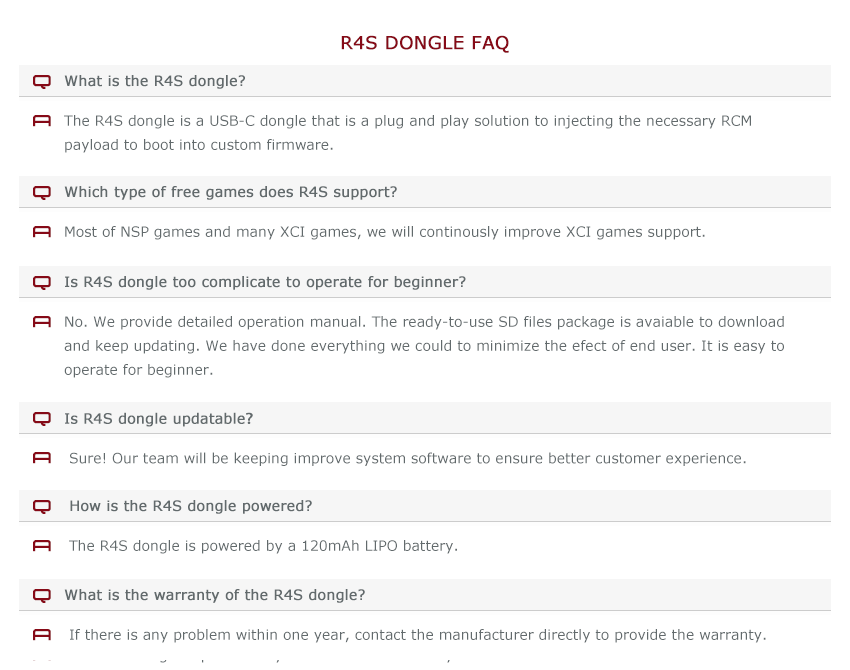Click the A icon next to the USB-C dongle answer
Screen dimensions: 850x670
pyautogui.click(x=42, y=120)
